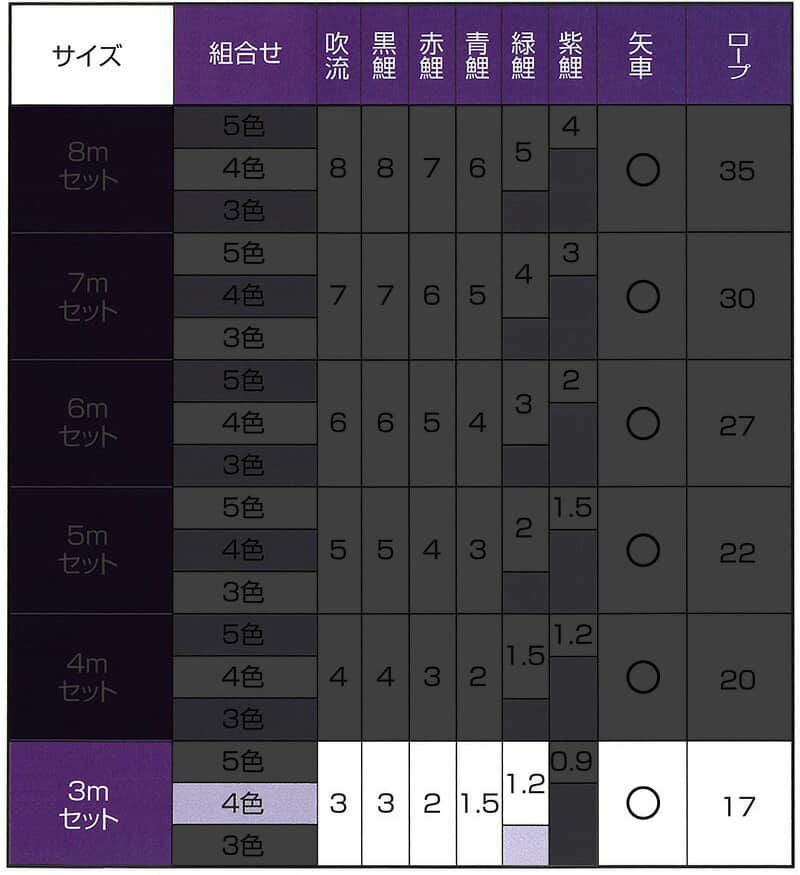Click the 5色 cell in the 8m set
This screenshot has height=875, width=800.
[244, 127]
